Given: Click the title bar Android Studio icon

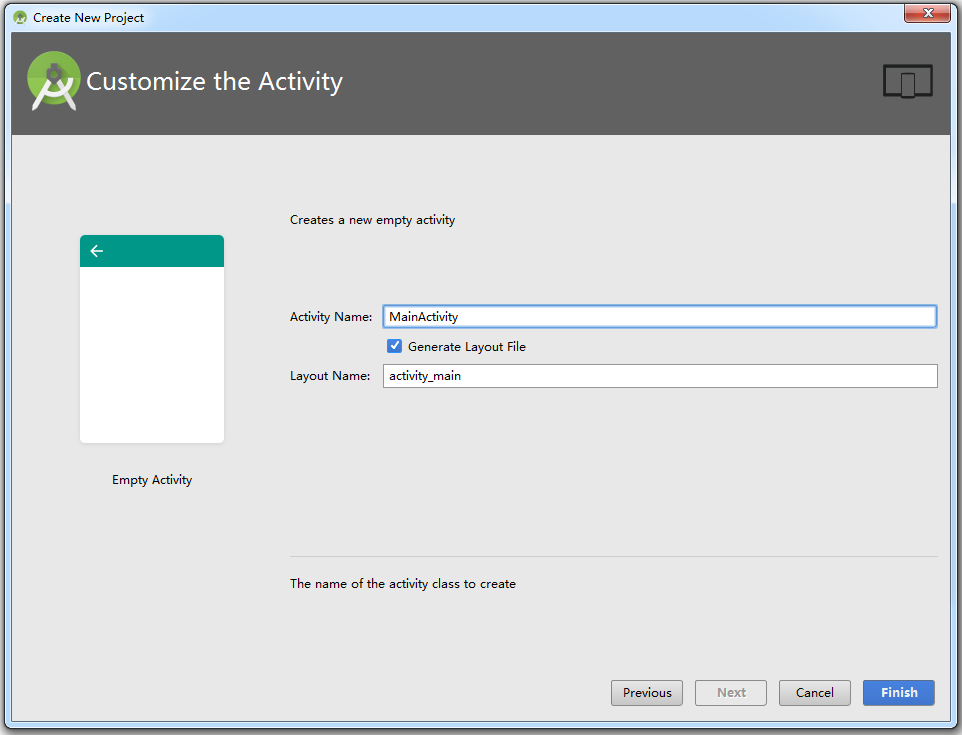Looking at the screenshot, I should pyautogui.click(x=20, y=18).
